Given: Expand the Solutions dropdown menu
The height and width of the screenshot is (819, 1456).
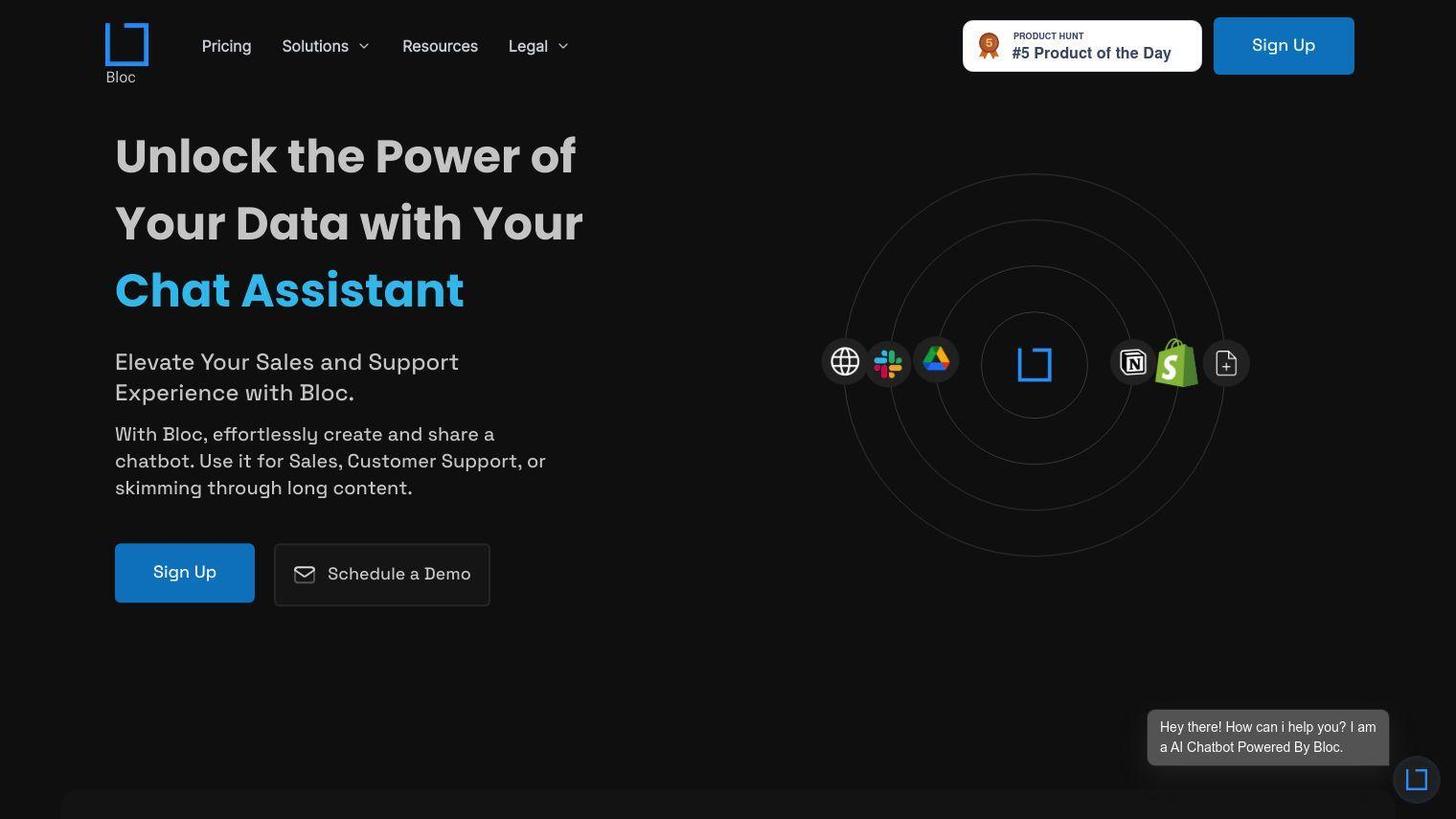Looking at the screenshot, I should [326, 46].
